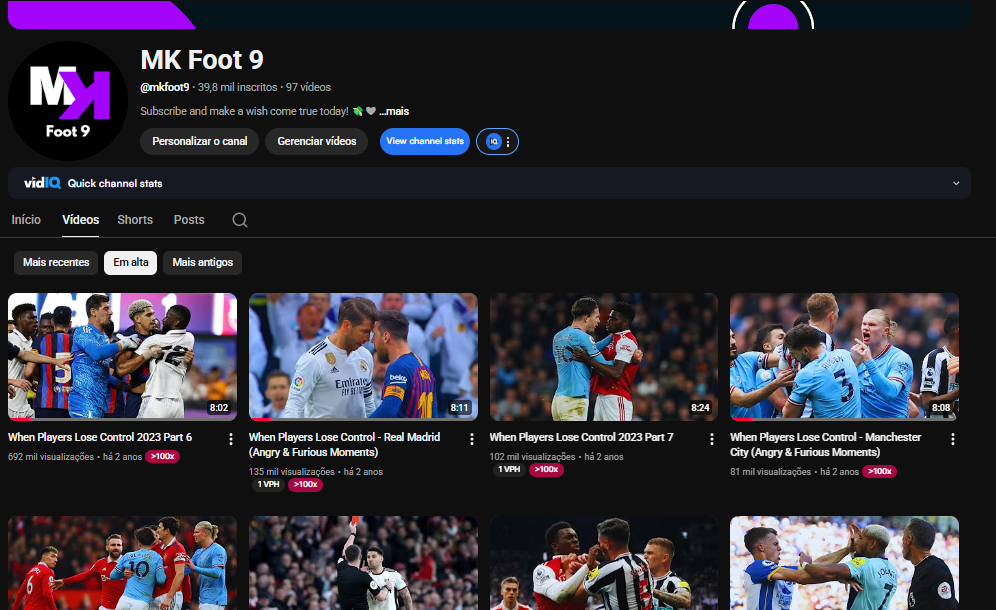Screen dimensions: 996x610
Task: Click the search icon in channel tabs
Action: (x=240, y=220)
